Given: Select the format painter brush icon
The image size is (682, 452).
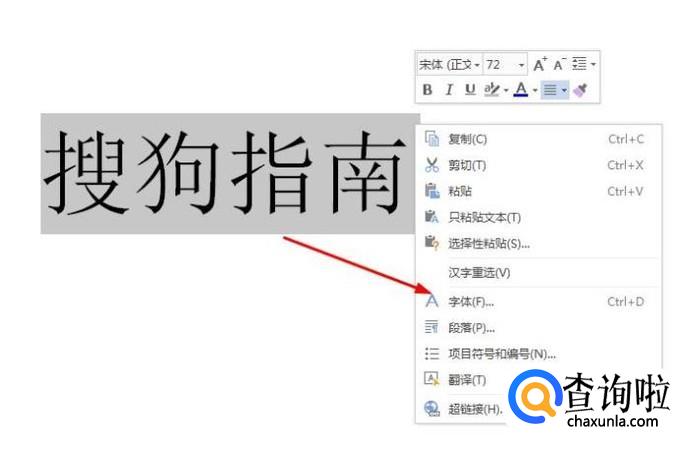Looking at the screenshot, I should click(581, 90).
